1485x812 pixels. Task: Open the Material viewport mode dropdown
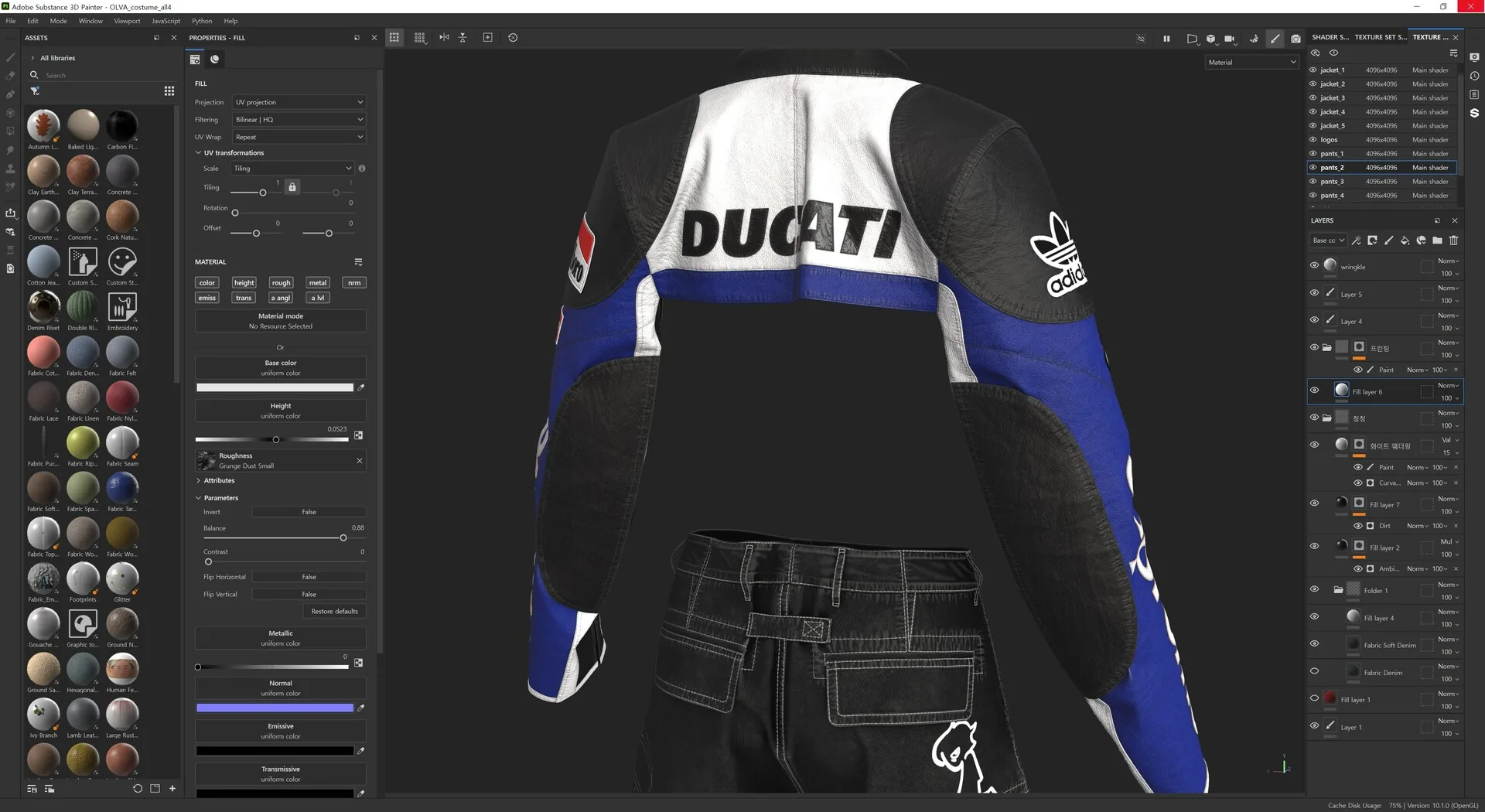click(x=1251, y=63)
